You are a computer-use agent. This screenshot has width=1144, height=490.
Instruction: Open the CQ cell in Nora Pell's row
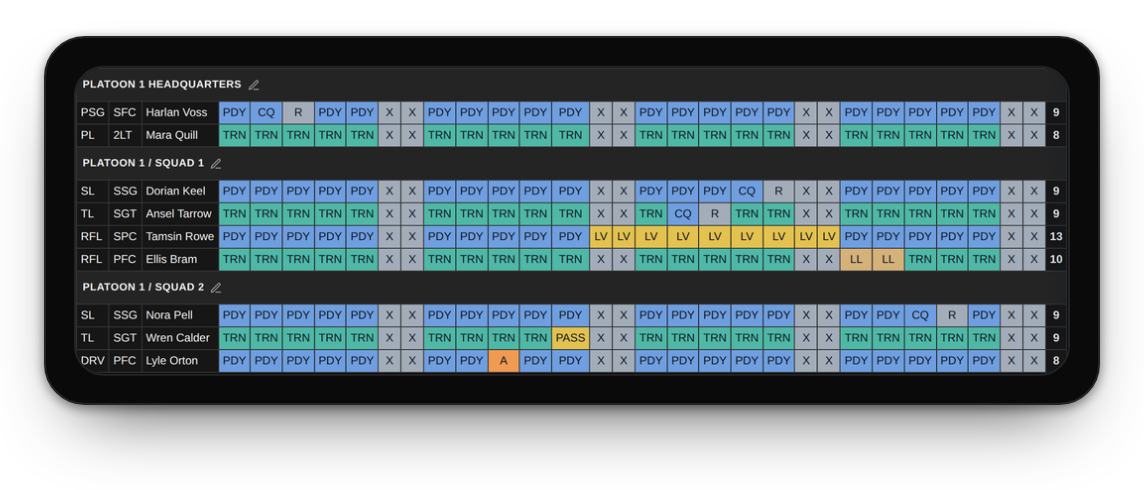920,316
